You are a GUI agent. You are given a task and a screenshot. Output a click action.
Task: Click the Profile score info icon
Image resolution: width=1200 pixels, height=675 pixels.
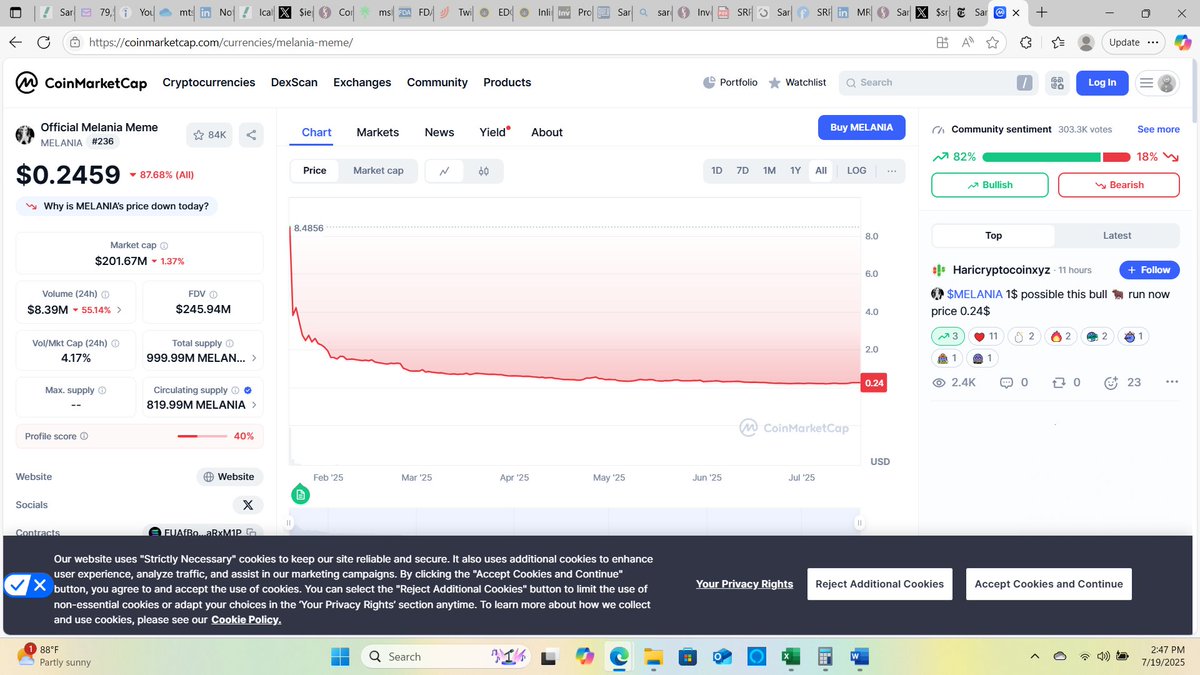(x=84, y=436)
